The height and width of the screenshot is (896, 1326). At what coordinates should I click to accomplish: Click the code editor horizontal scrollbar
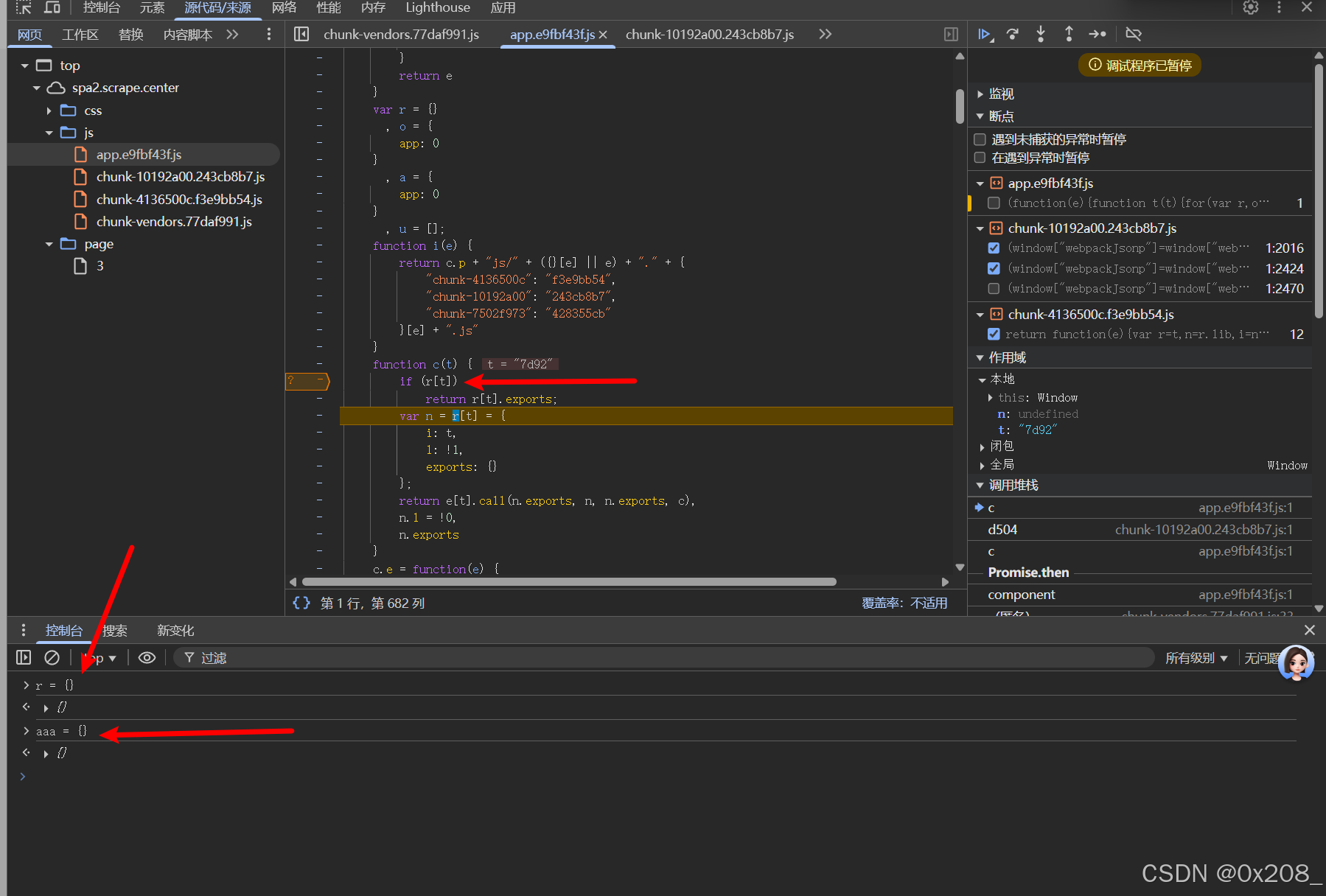click(569, 582)
